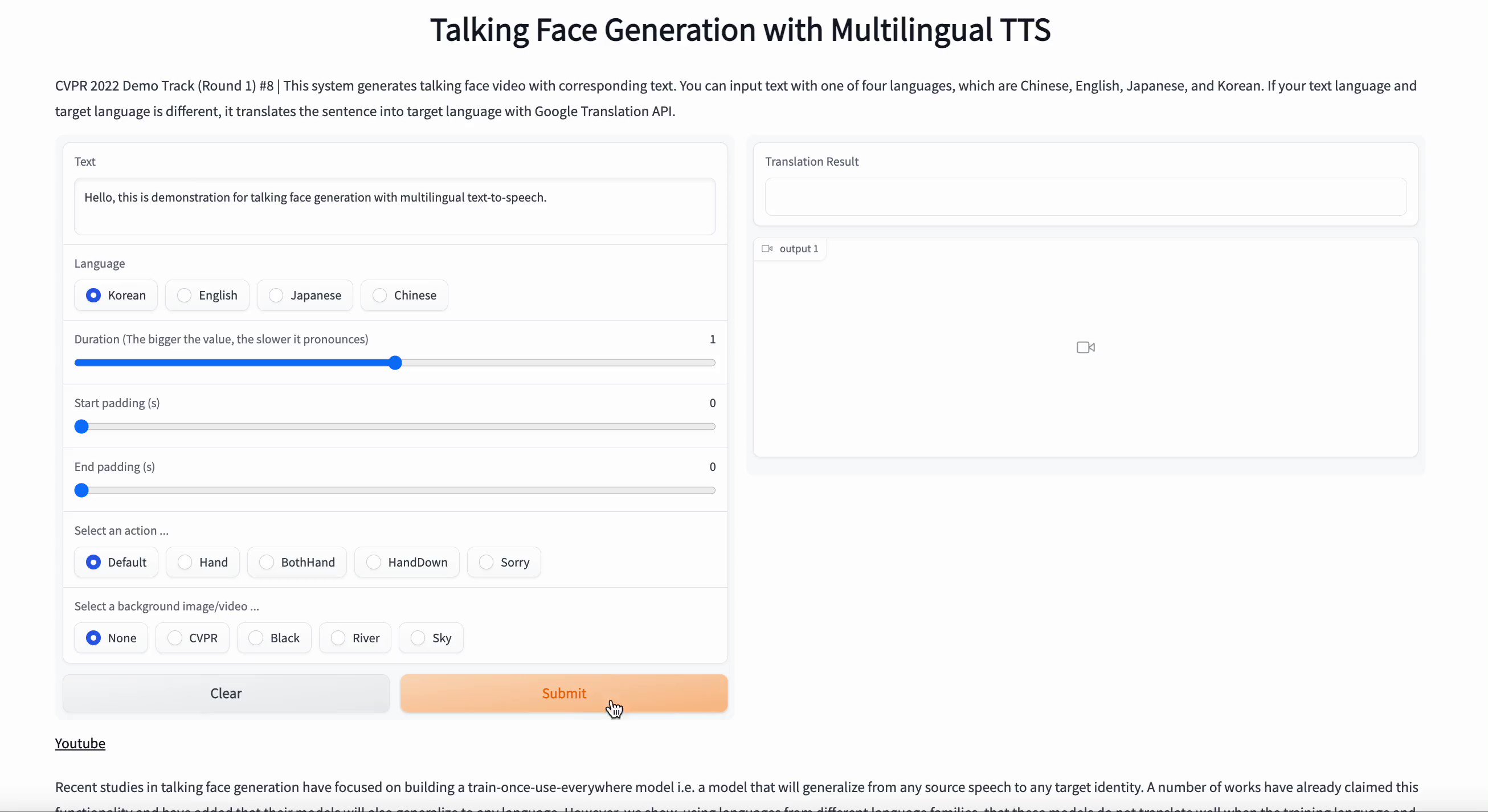
Task: Click the video placeholder icon in output panel
Action: [1085, 347]
